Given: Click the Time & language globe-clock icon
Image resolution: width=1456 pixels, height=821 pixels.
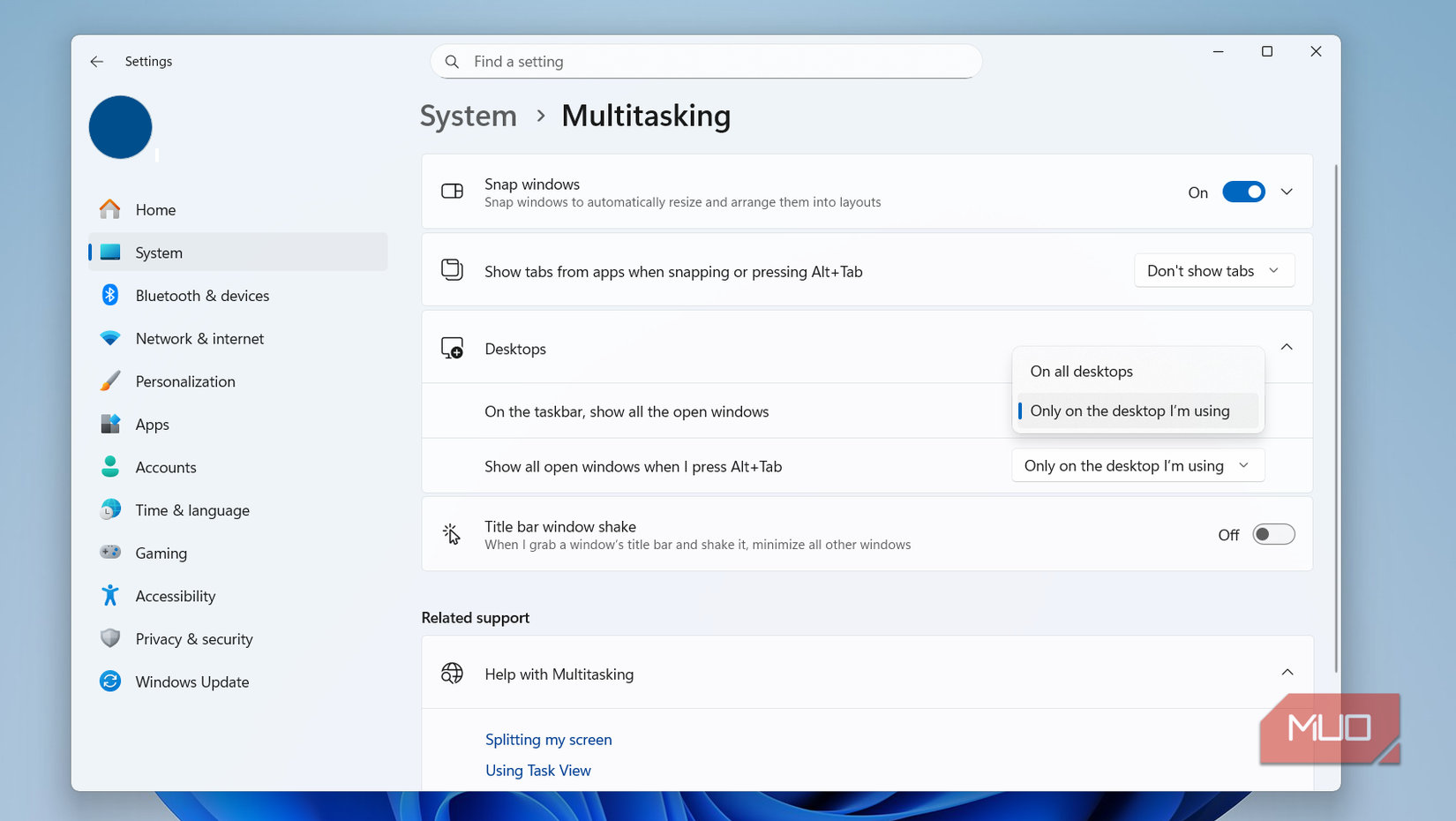Looking at the screenshot, I should (x=110, y=509).
